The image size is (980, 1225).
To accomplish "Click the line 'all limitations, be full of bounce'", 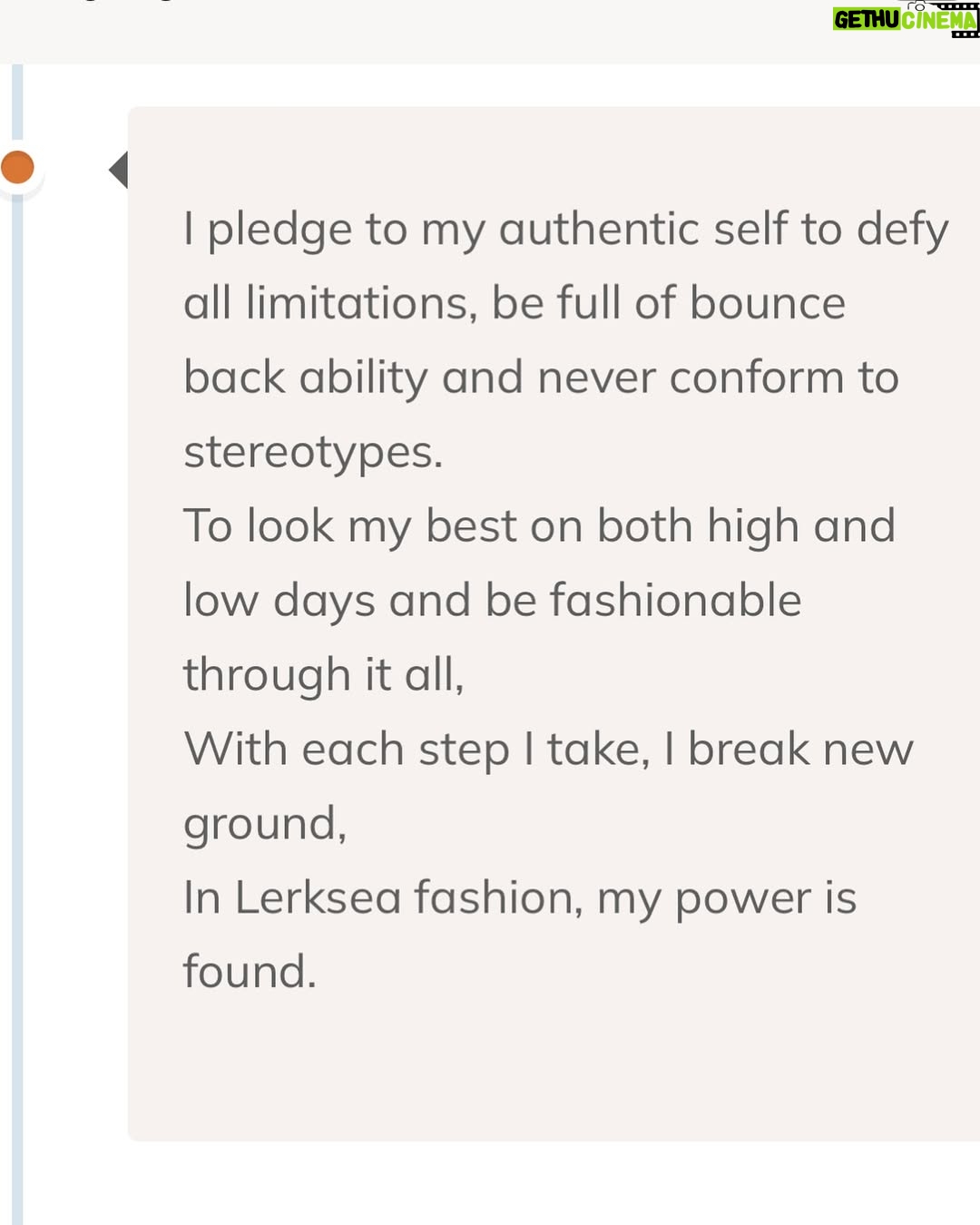I will pyautogui.click(x=514, y=303).
